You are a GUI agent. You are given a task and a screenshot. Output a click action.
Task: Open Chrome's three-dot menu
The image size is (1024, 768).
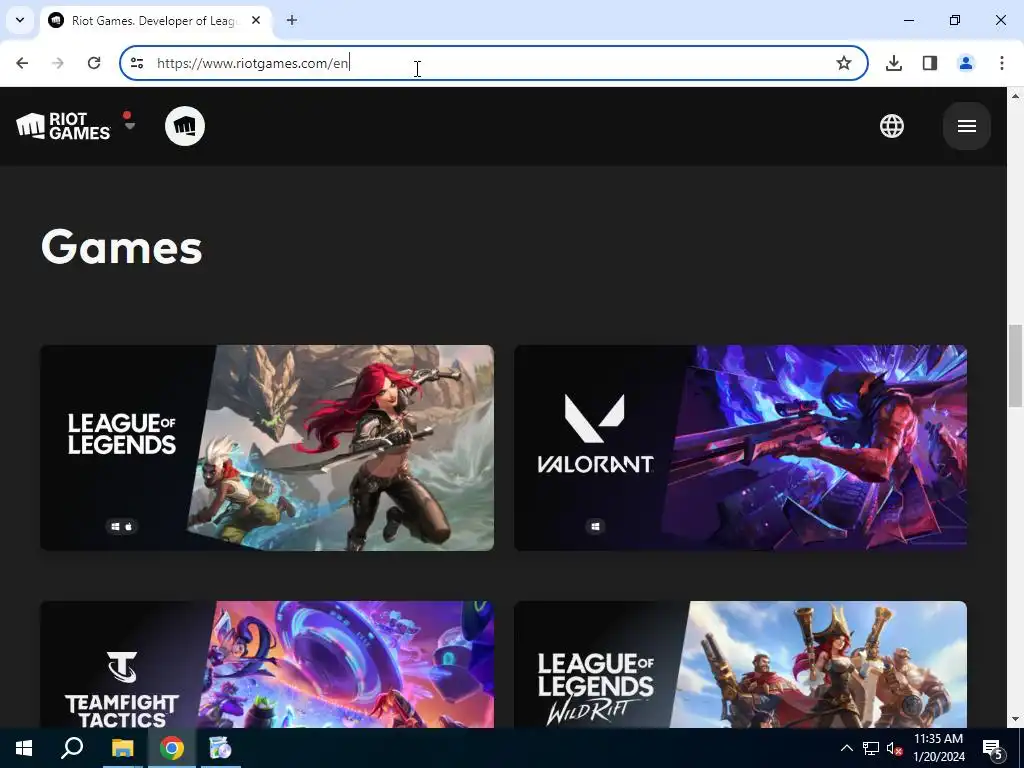pos(1002,63)
